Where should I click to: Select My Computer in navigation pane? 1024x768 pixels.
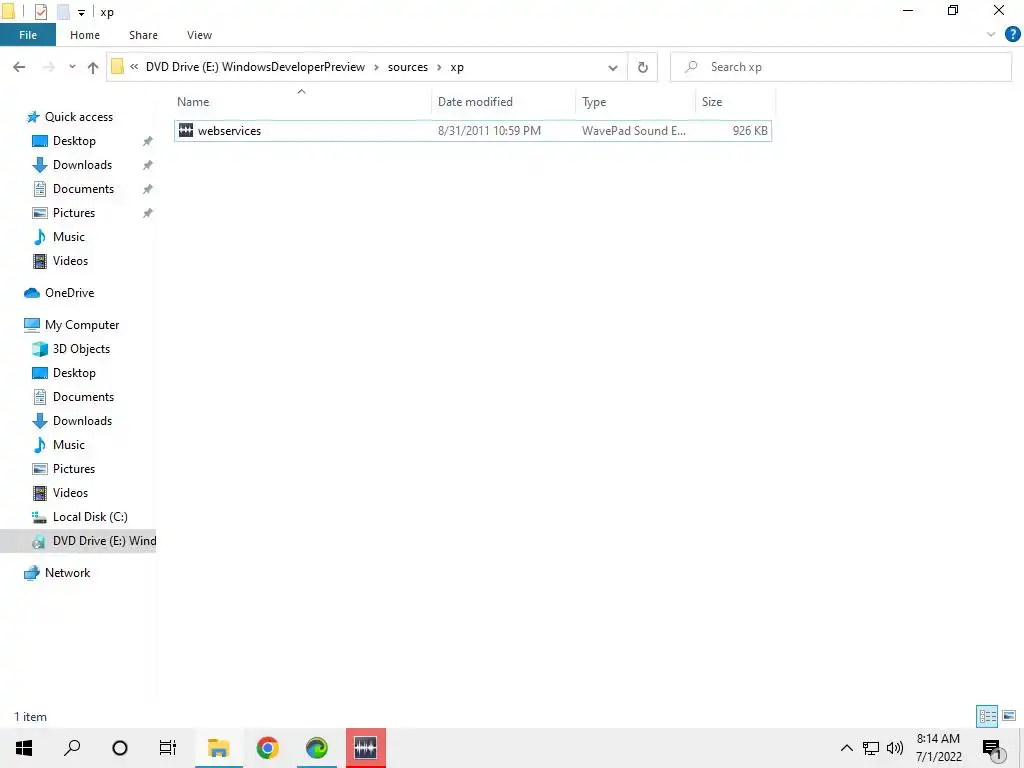coord(82,325)
